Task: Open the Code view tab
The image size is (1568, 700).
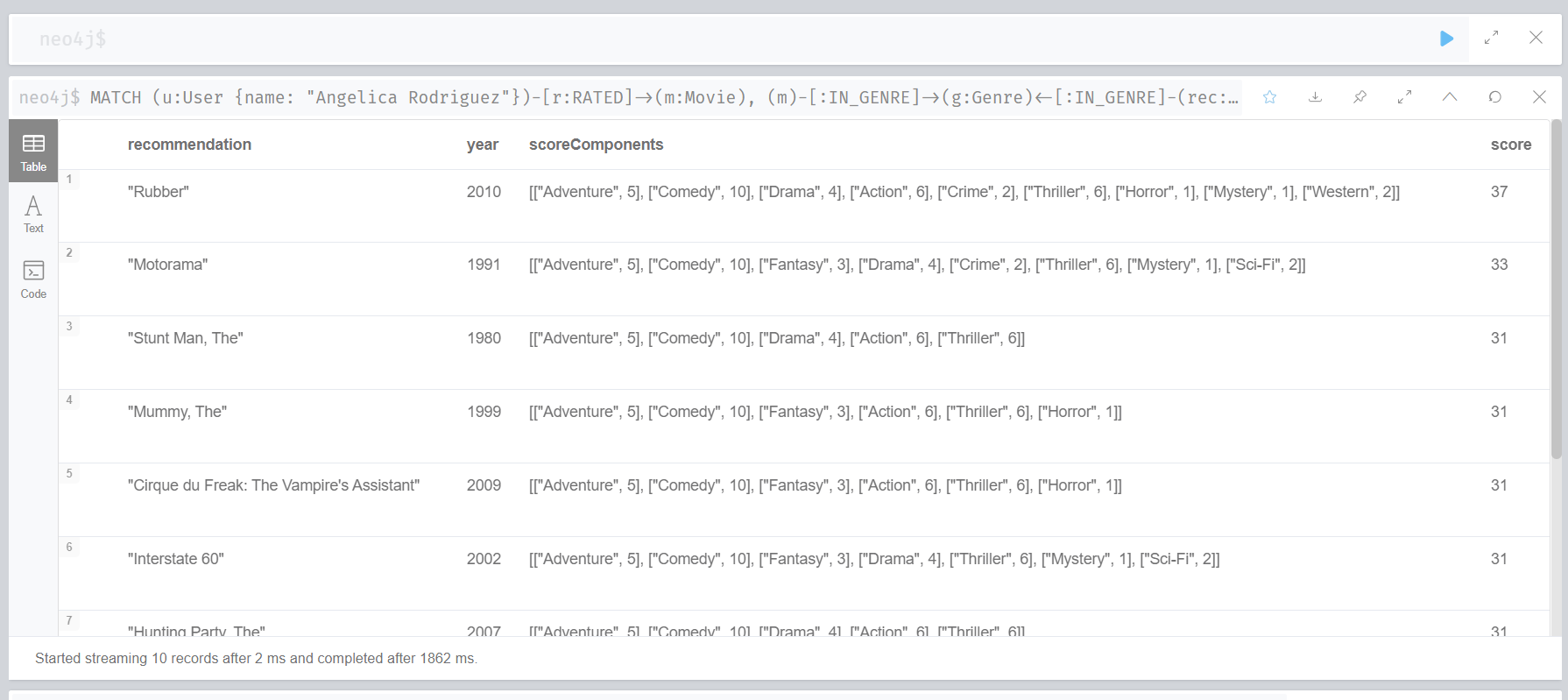Action: click(33, 279)
